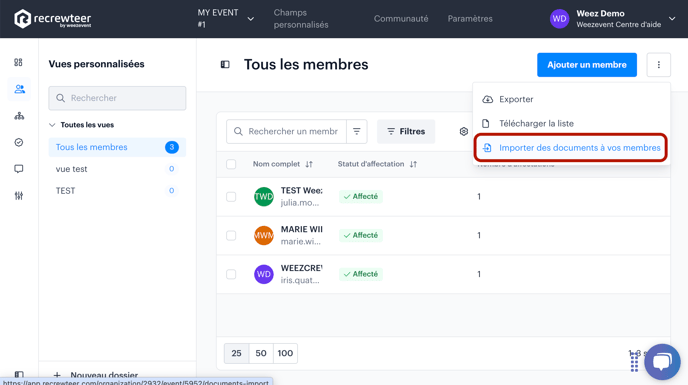Click the Vues personnalisées heading

97,64
